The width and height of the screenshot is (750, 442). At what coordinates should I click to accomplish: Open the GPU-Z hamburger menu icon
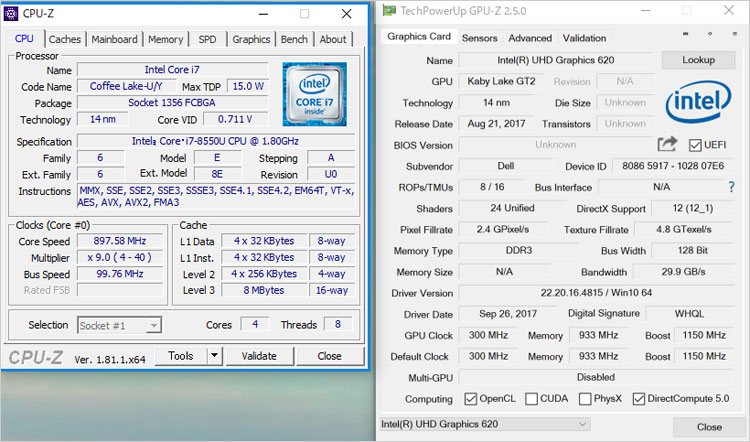point(735,34)
